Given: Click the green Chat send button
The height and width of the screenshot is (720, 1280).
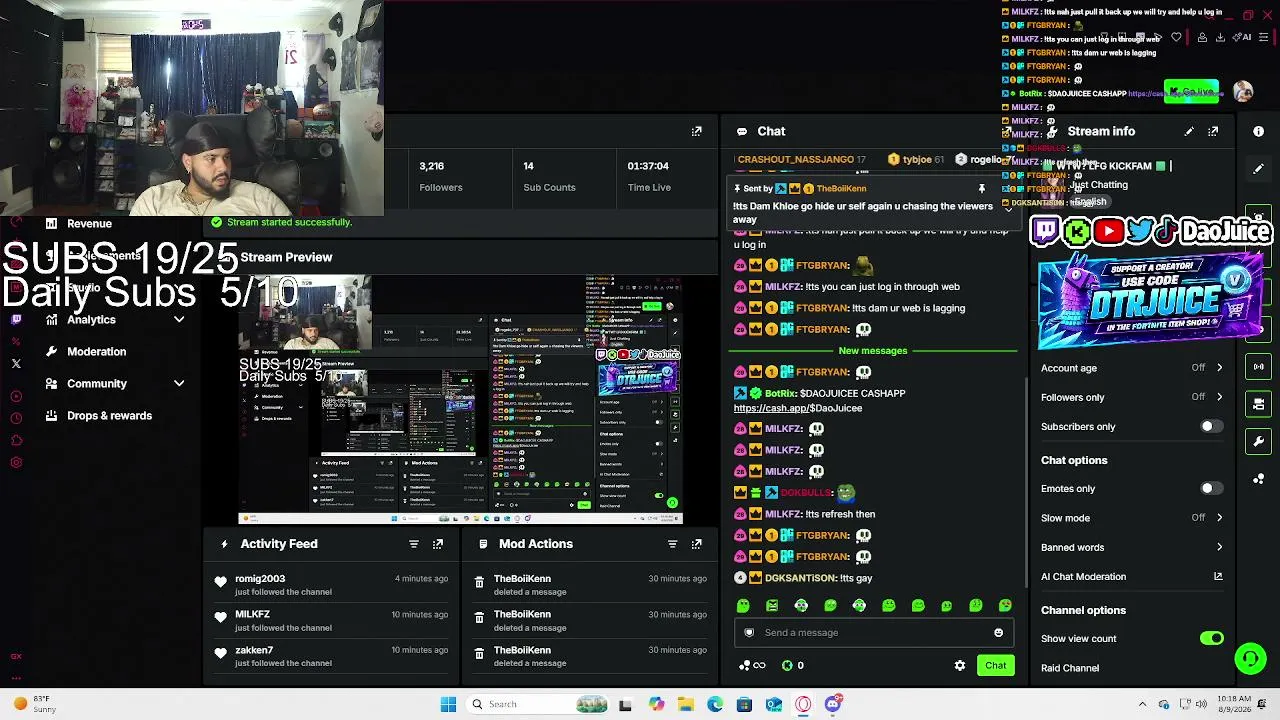Looking at the screenshot, I should (x=995, y=666).
